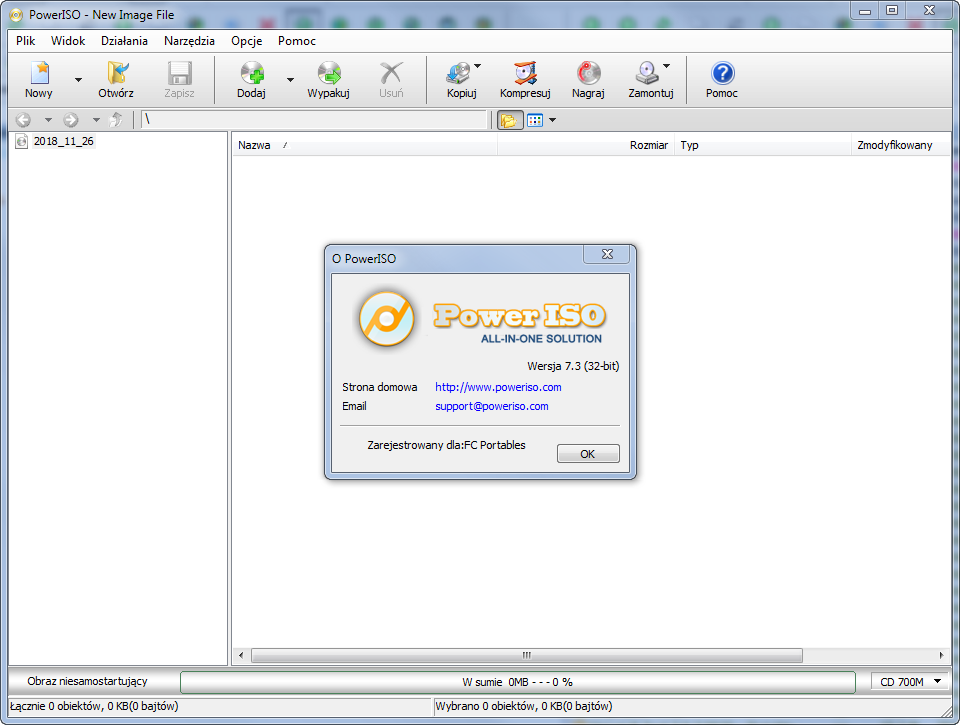The image size is (960, 725).
Task: Click the PowerISO title bar icon
Action: [17, 15]
